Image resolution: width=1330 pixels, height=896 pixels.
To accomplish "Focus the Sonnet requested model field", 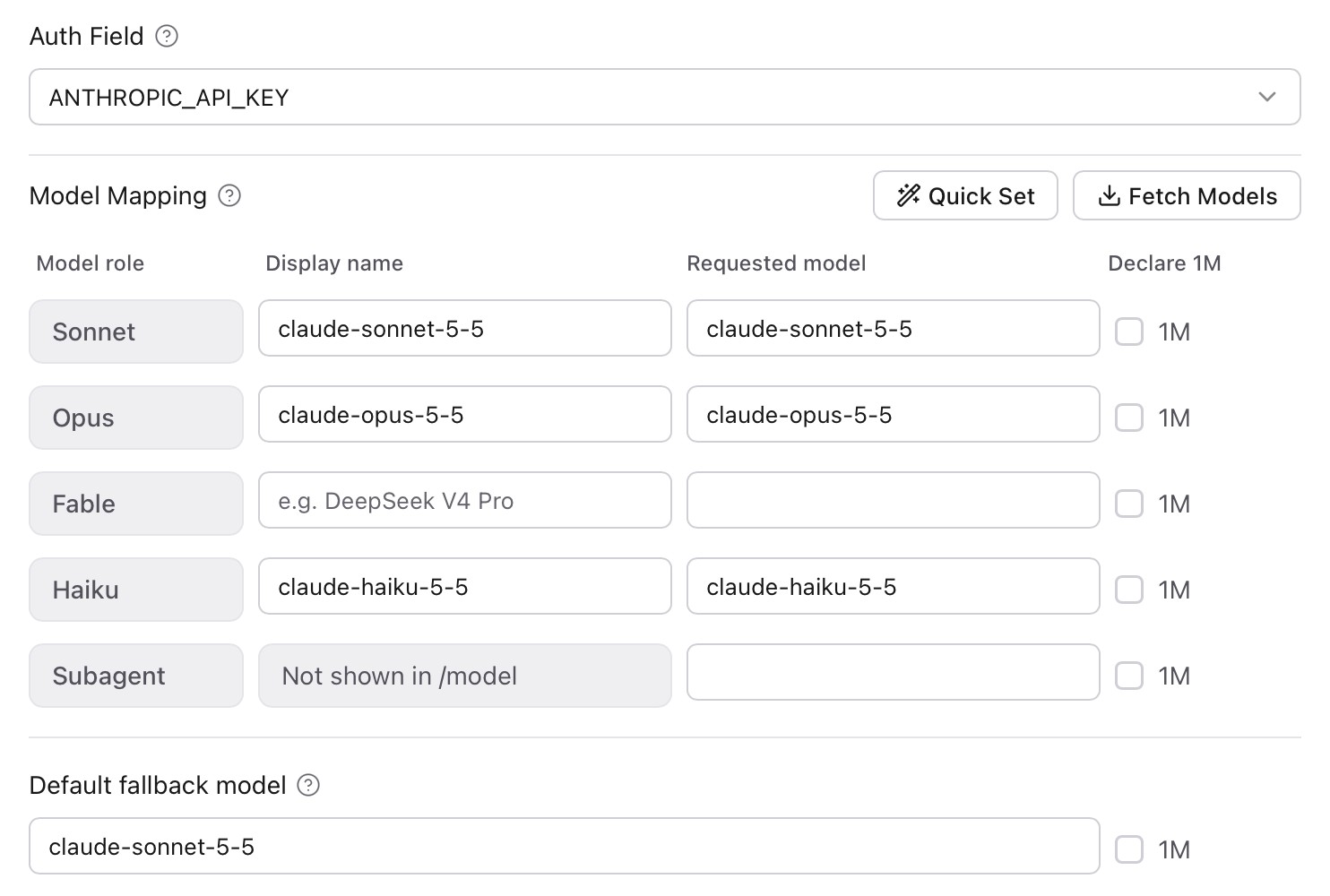I will click(x=894, y=328).
